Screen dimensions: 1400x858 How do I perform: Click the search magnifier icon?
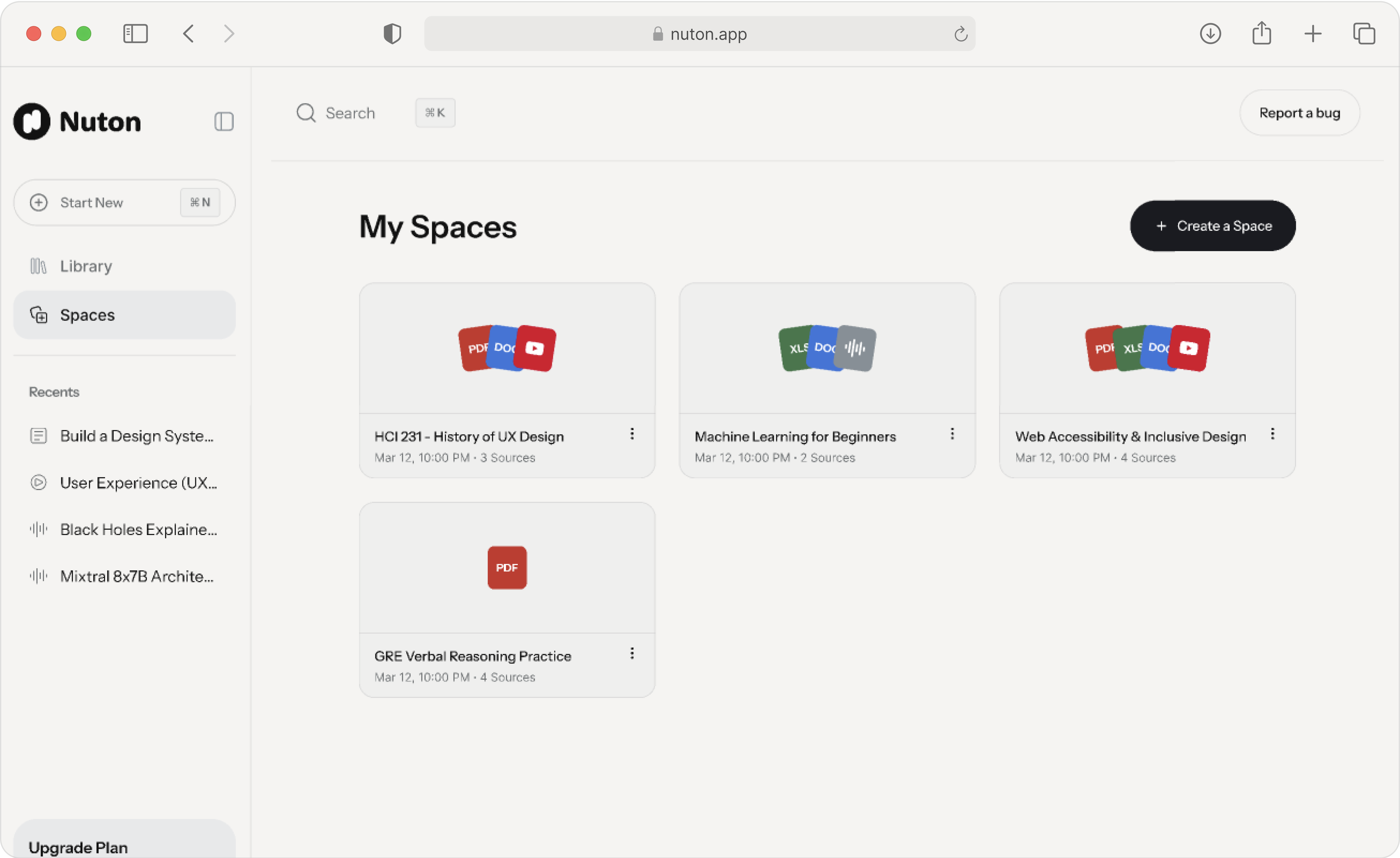coord(306,112)
